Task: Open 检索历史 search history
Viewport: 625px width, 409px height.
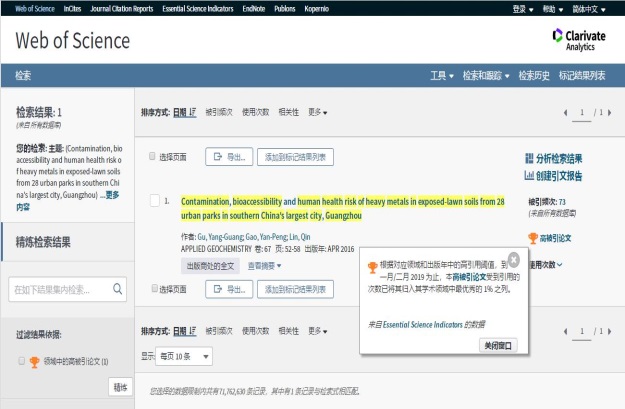Action: (x=534, y=75)
